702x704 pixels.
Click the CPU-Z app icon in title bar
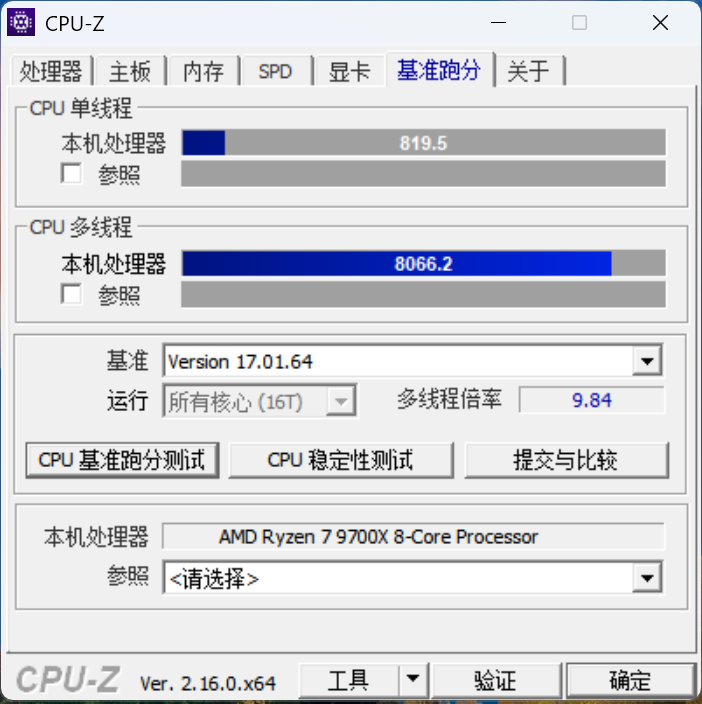21,22
